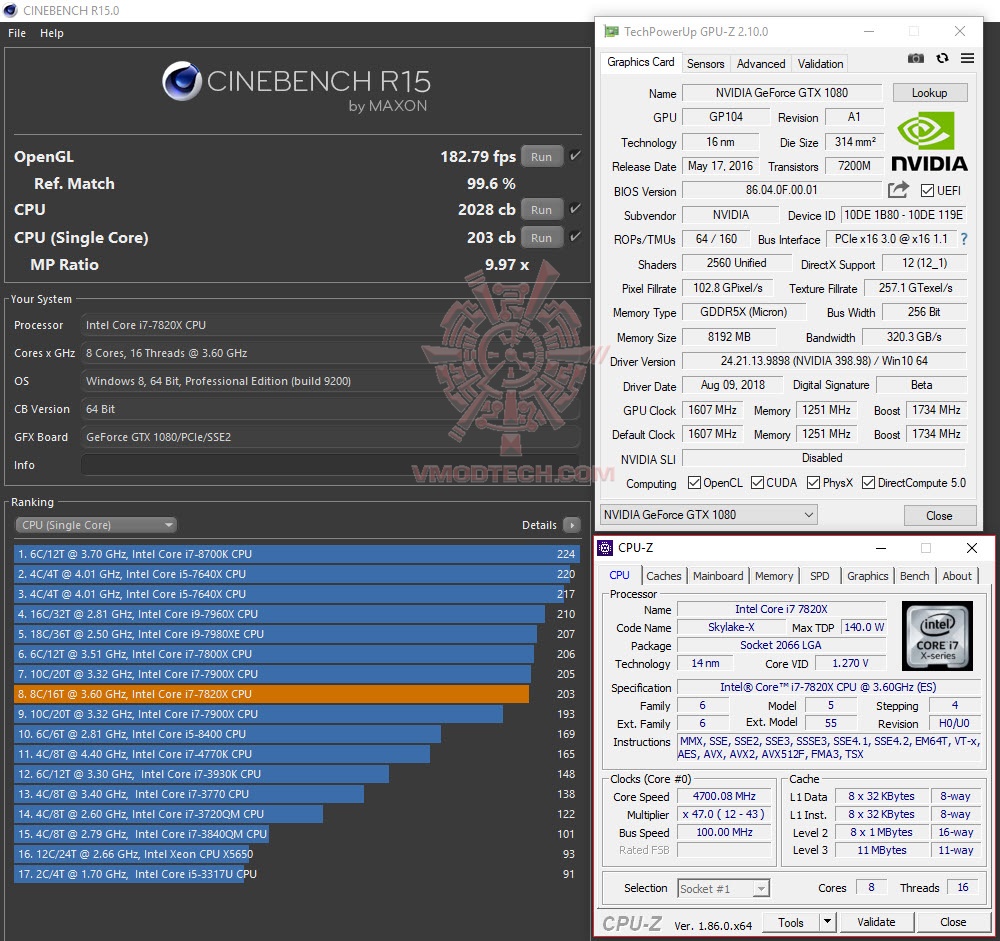Image resolution: width=1000 pixels, height=941 pixels.
Task: Select the i7-7800X ranking entry
Action: click(274, 653)
